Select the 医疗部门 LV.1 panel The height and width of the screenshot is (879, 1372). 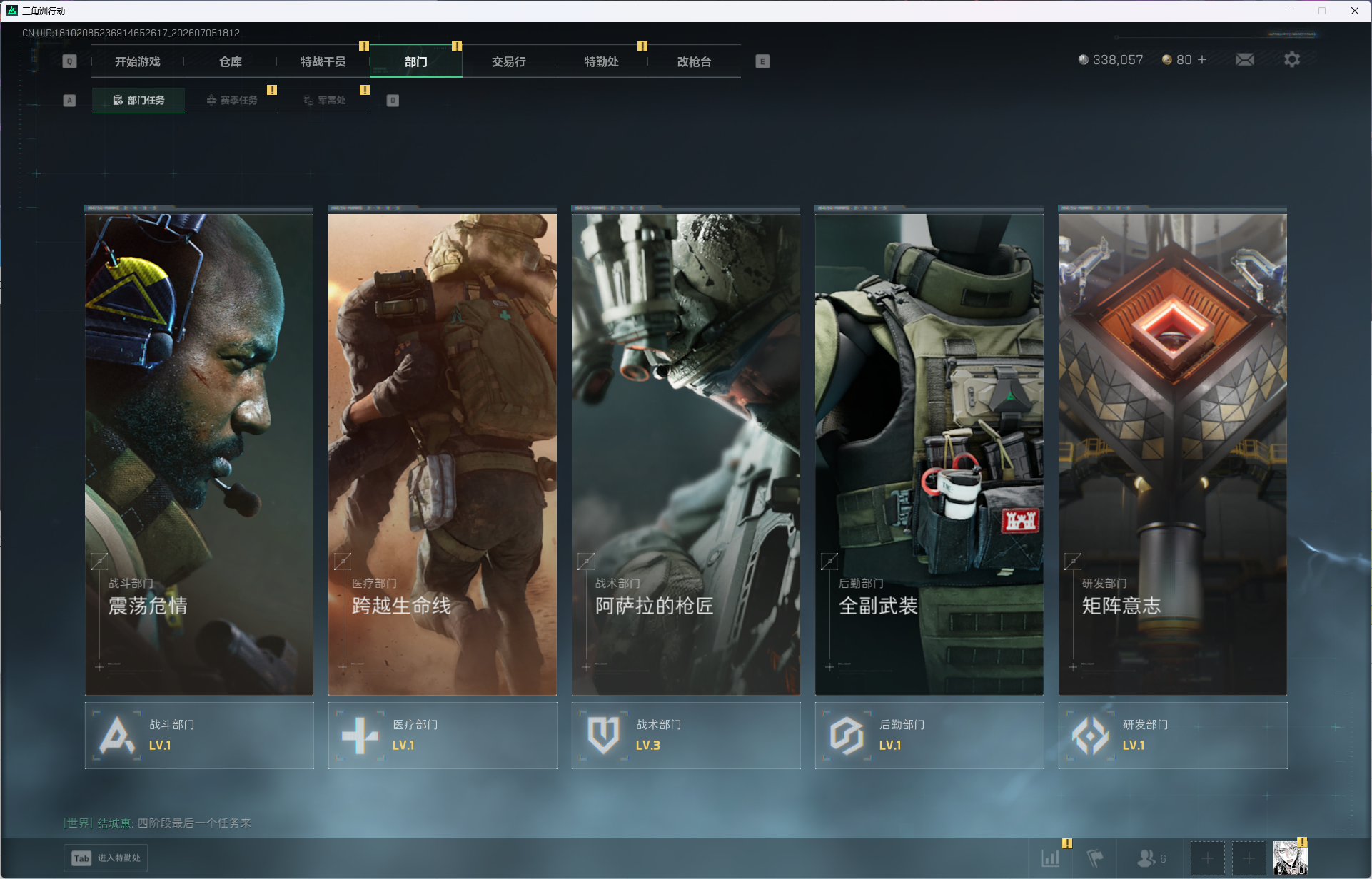coord(443,736)
